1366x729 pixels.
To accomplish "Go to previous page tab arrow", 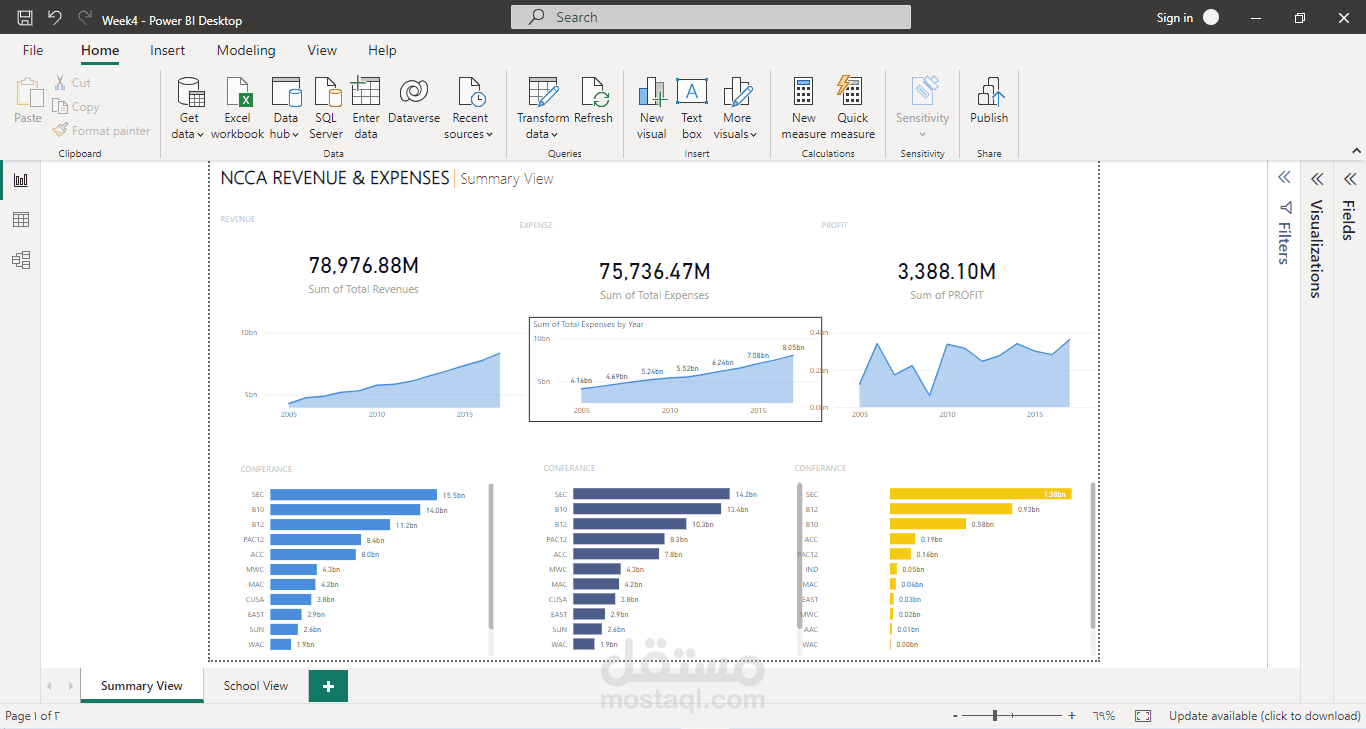I will [50, 686].
